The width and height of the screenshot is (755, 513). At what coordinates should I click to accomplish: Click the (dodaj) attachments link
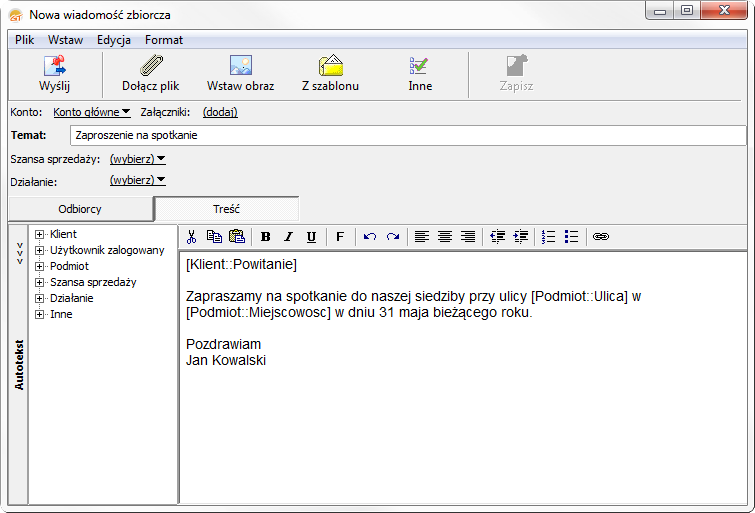(x=220, y=112)
